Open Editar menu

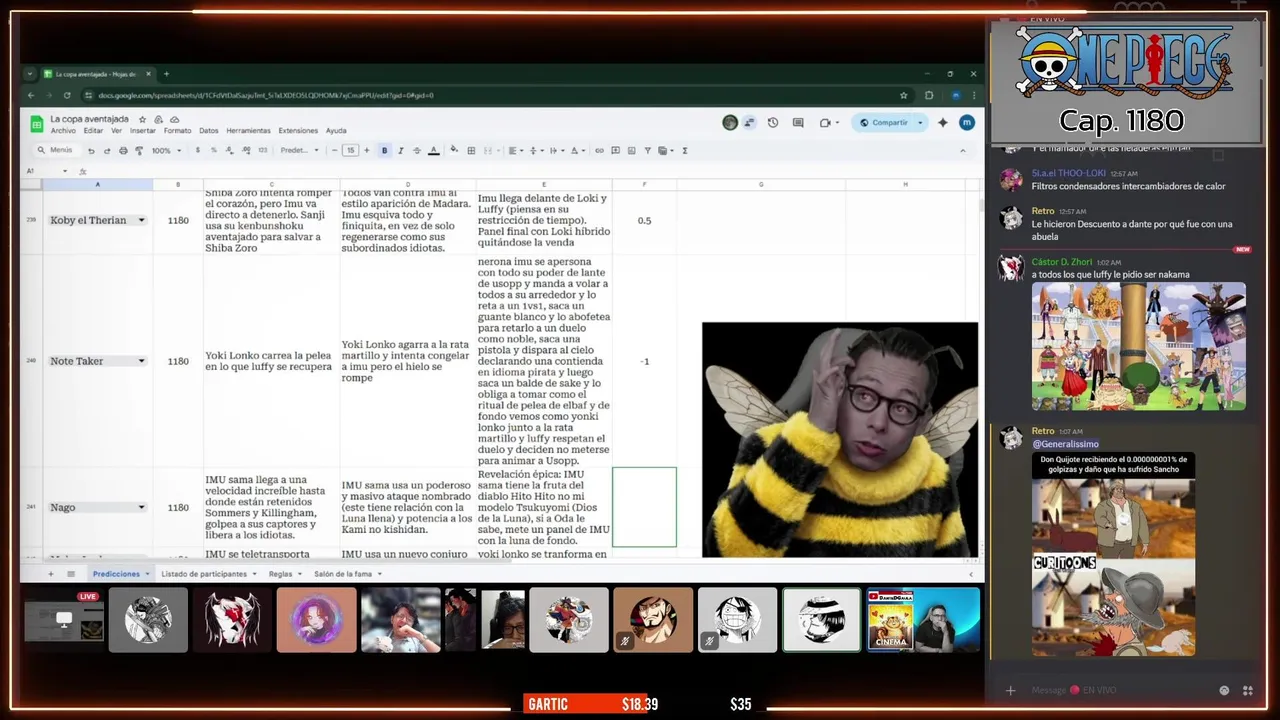tap(93, 131)
